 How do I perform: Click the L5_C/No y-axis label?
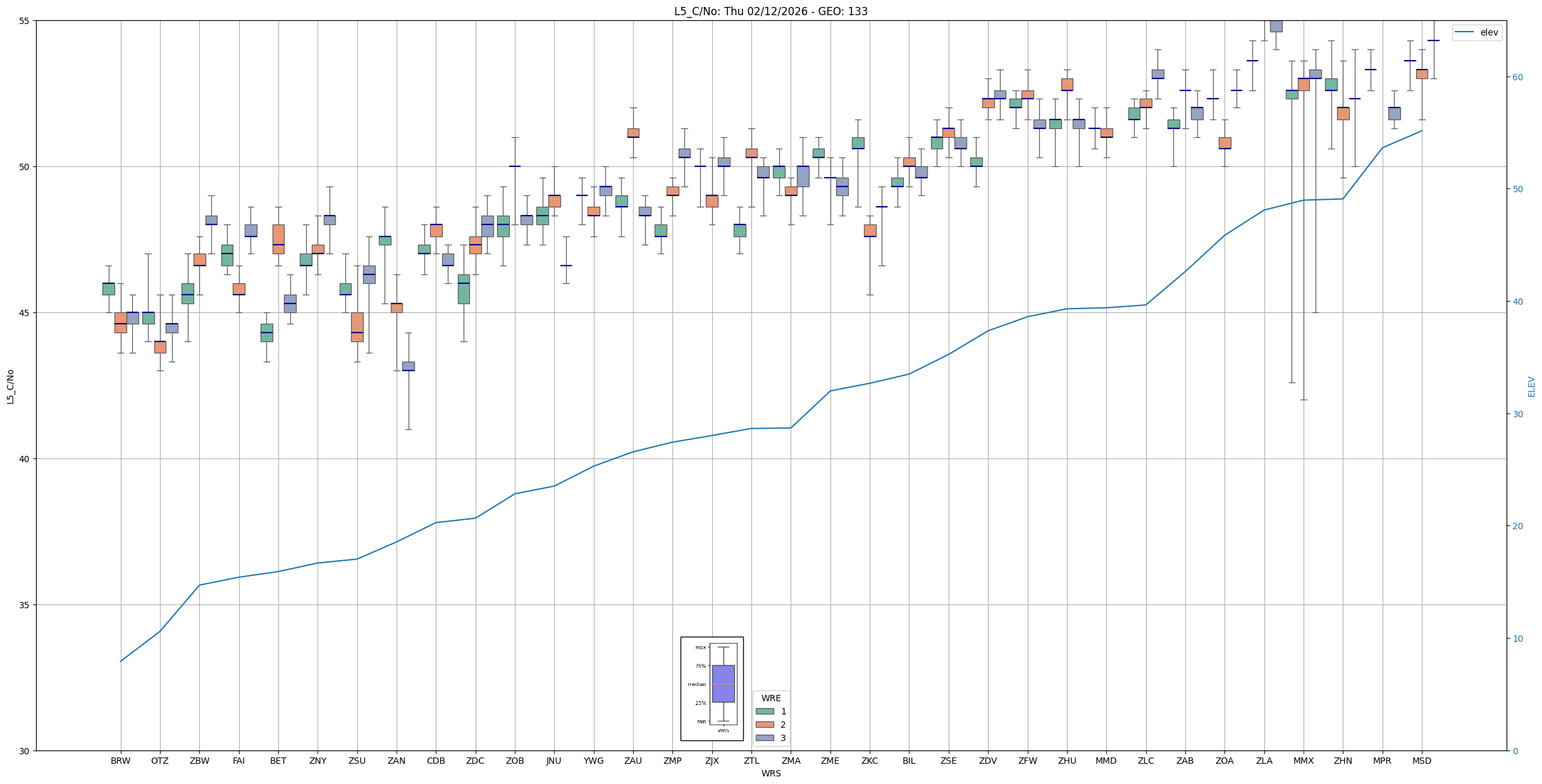point(10,386)
